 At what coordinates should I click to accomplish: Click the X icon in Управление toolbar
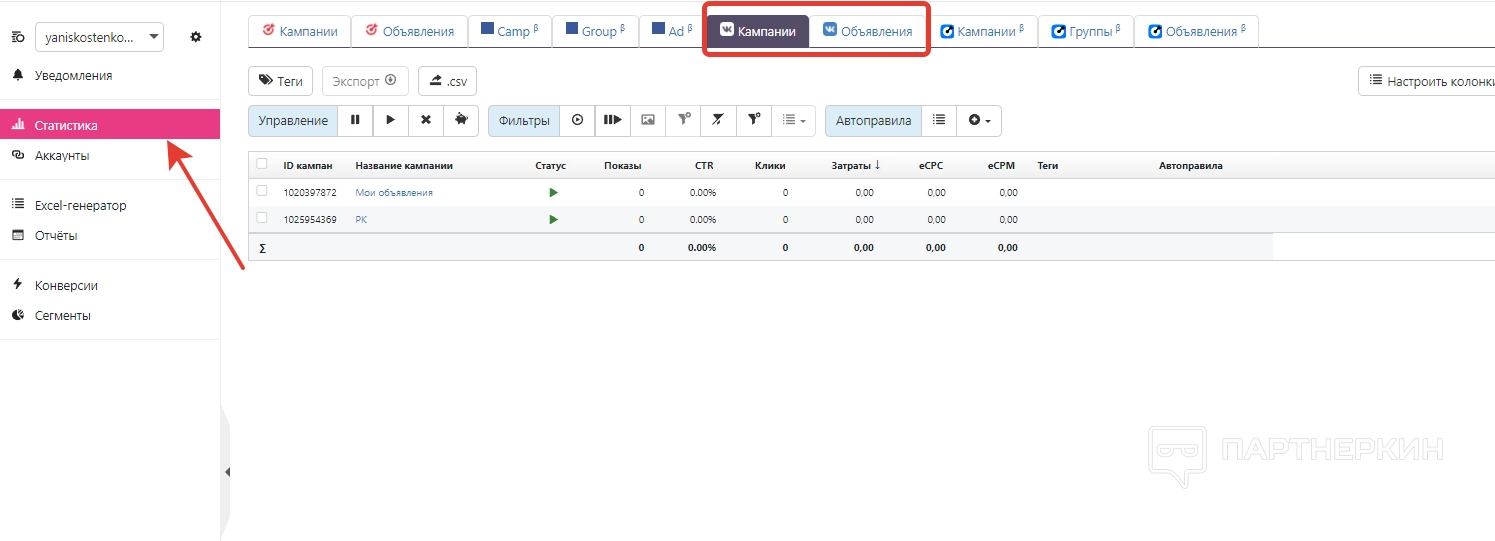[426, 120]
